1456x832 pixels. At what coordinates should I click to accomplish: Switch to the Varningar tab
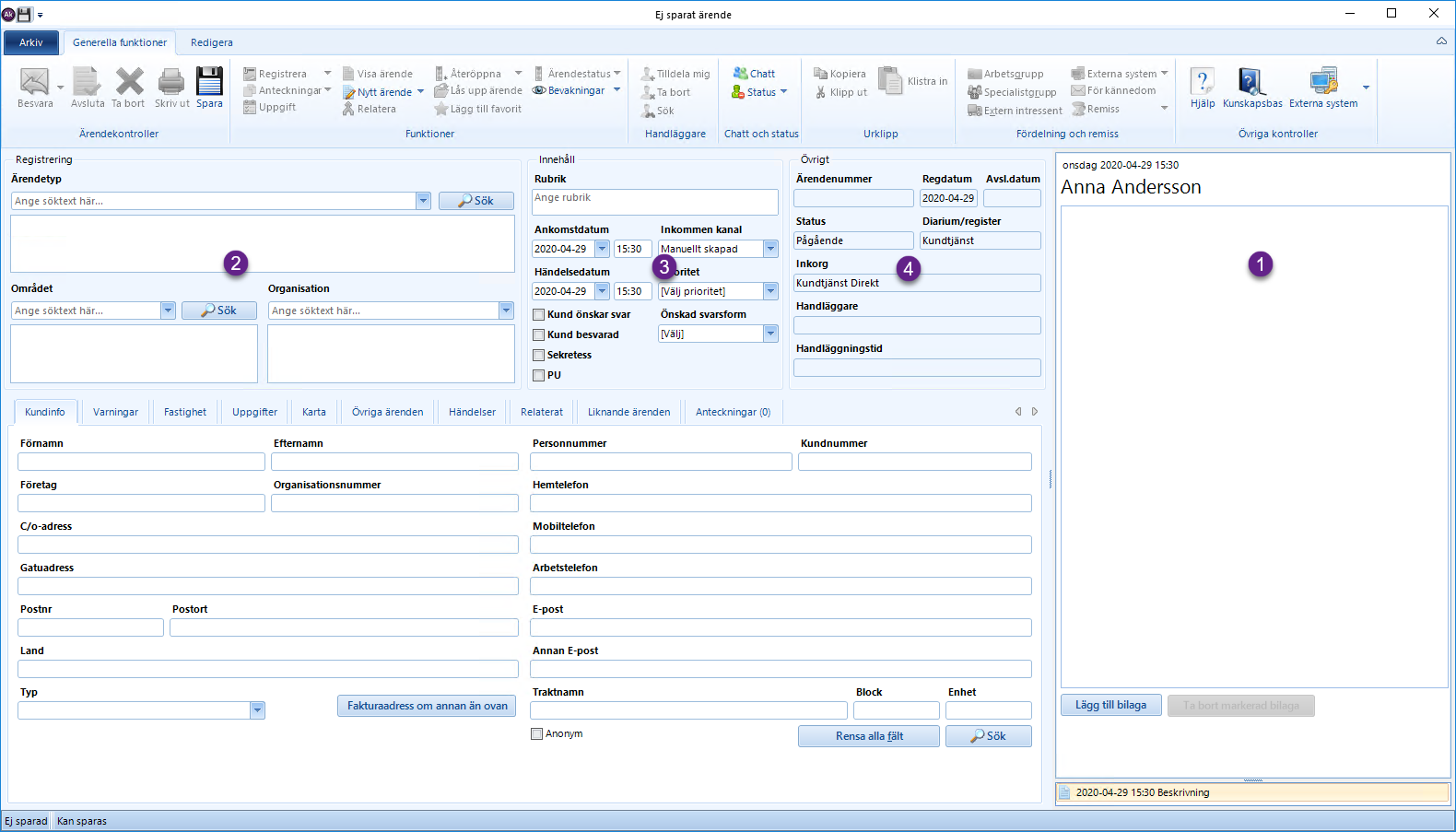115,412
